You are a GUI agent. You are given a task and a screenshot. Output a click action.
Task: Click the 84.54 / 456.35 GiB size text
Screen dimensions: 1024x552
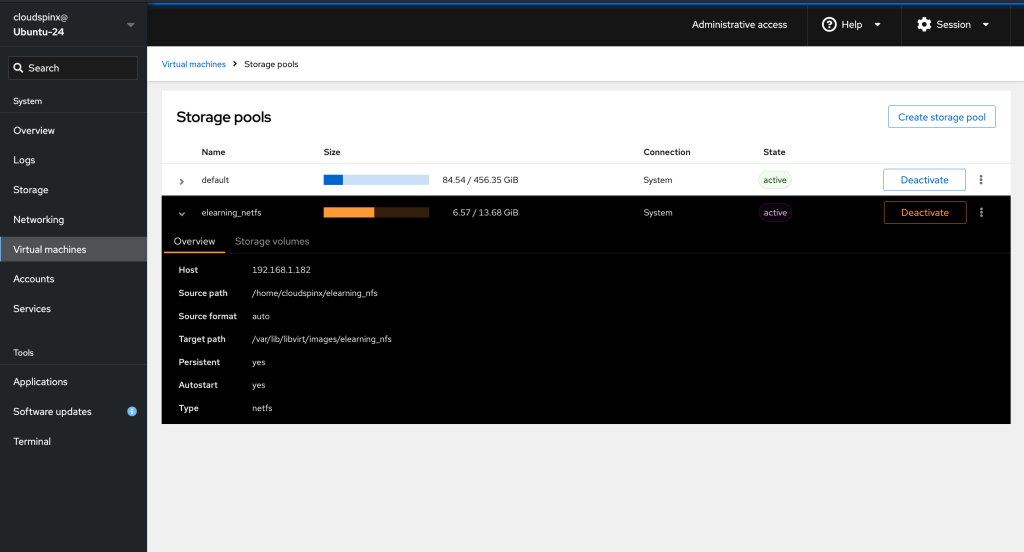click(480, 180)
